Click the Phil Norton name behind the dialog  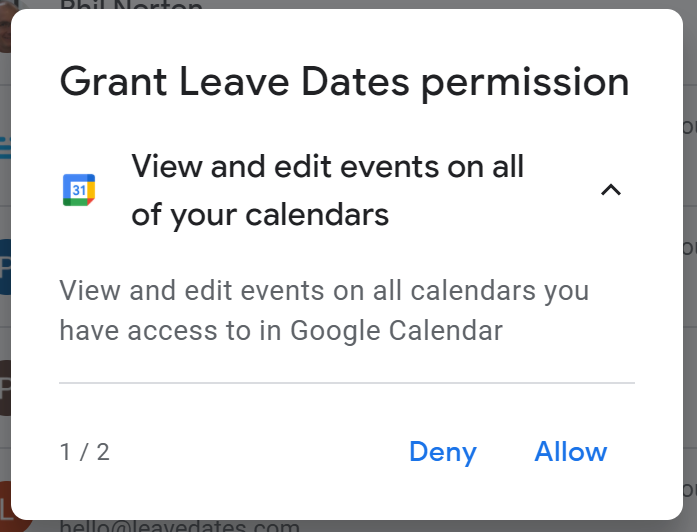coord(131,5)
